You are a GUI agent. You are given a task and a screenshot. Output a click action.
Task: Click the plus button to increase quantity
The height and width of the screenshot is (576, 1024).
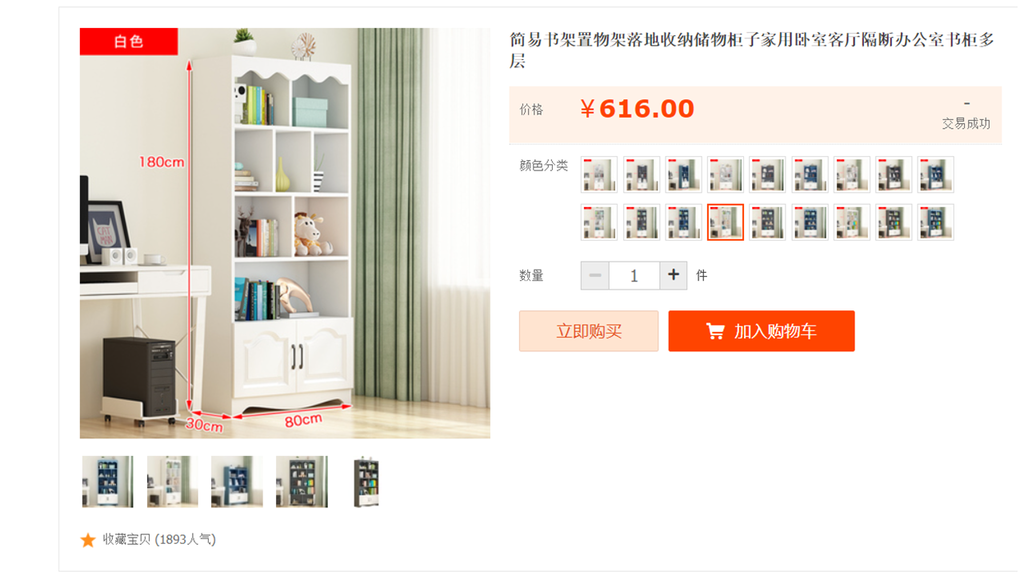tap(673, 275)
